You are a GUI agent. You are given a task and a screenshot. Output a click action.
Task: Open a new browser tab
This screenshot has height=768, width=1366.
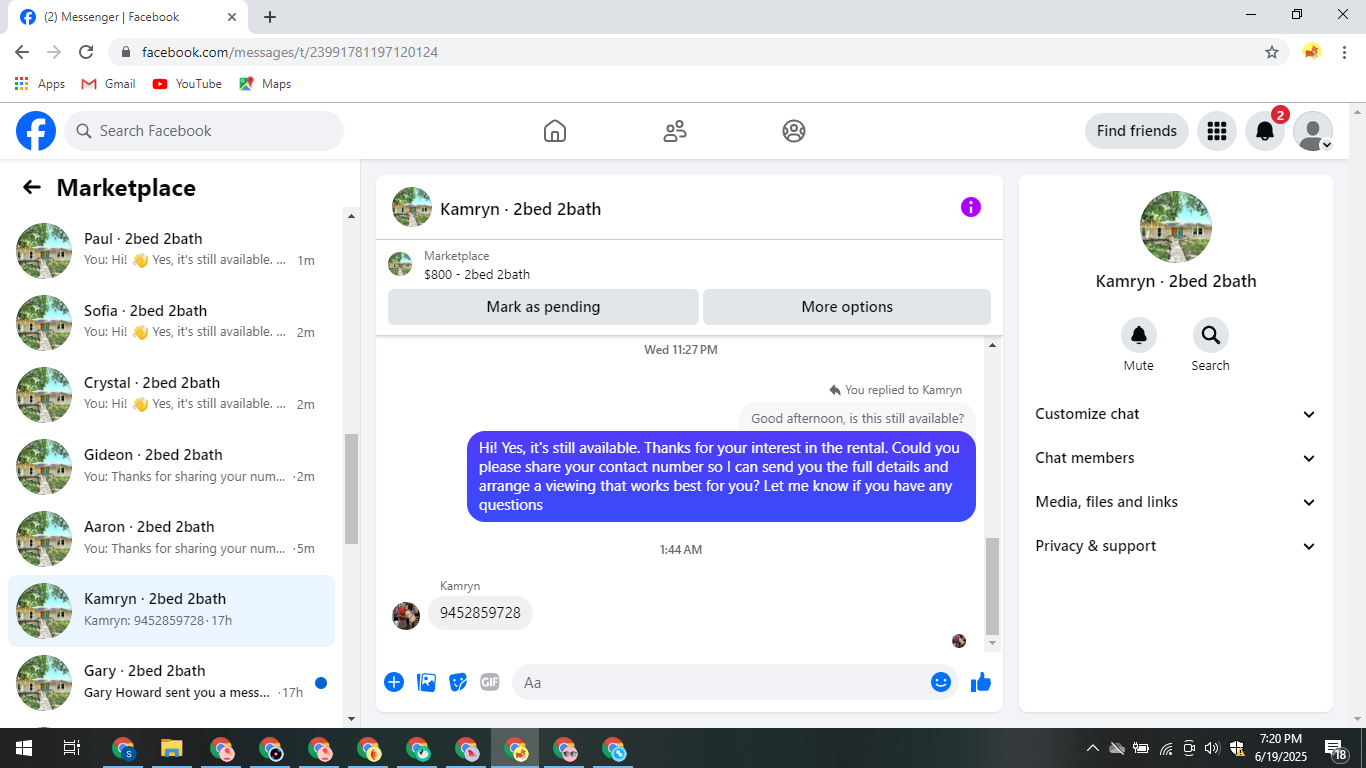(270, 17)
